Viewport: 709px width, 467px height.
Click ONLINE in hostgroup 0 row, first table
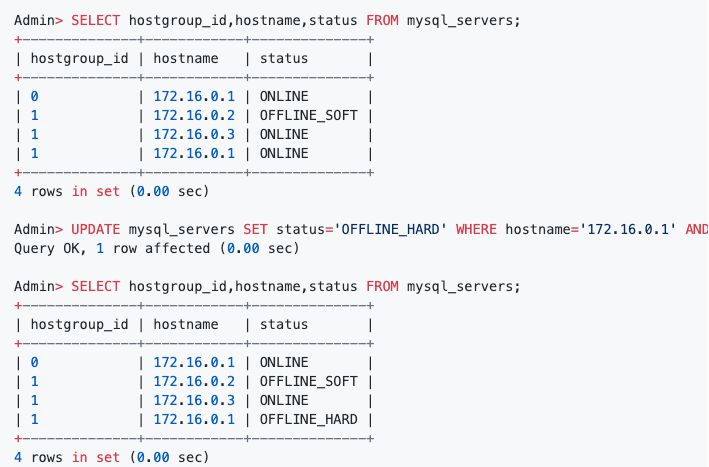pyautogui.click(x=284, y=96)
